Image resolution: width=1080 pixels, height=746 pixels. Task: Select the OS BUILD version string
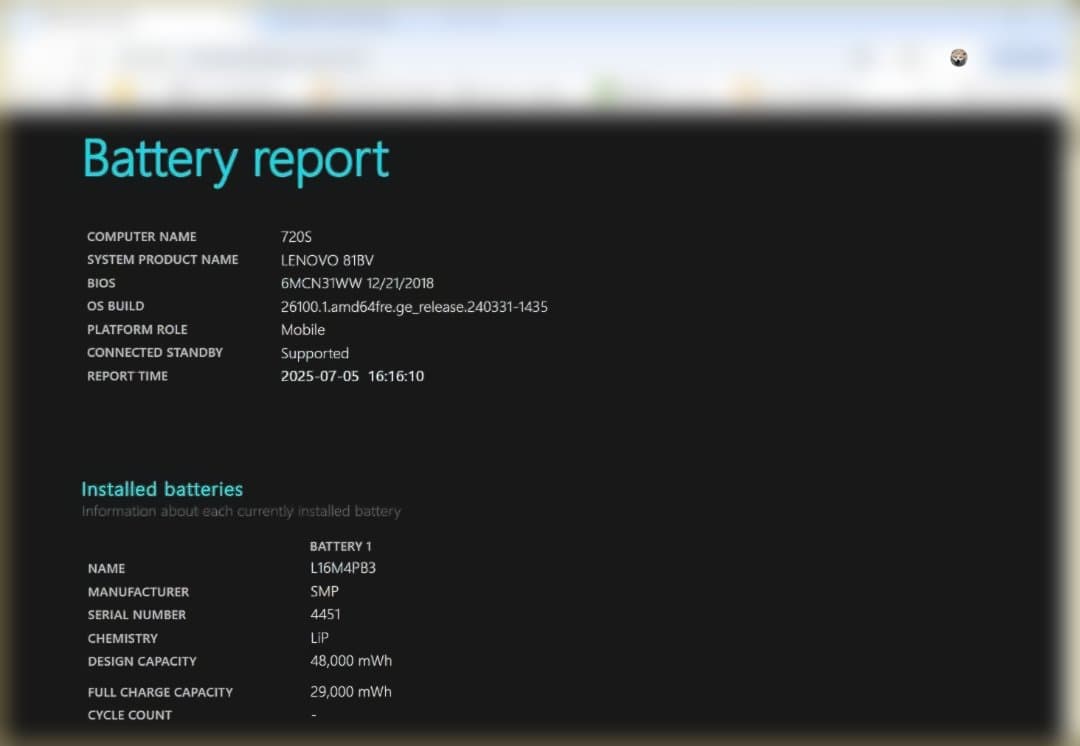pos(414,307)
